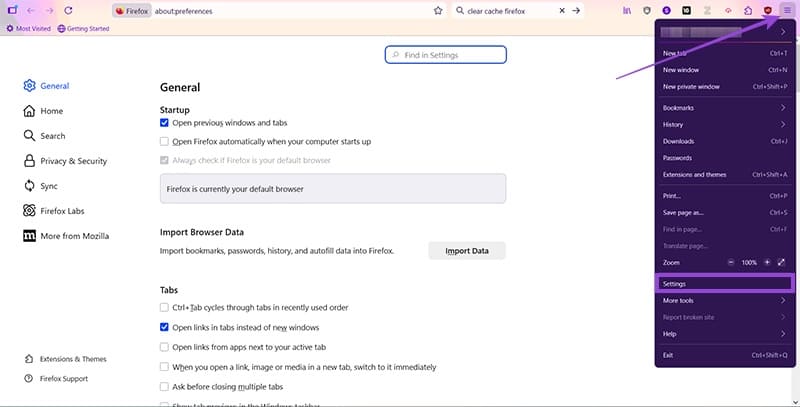Open the Extensions puzzle piece icon
Image resolution: width=800 pixels, height=407 pixels.
click(x=749, y=10)
